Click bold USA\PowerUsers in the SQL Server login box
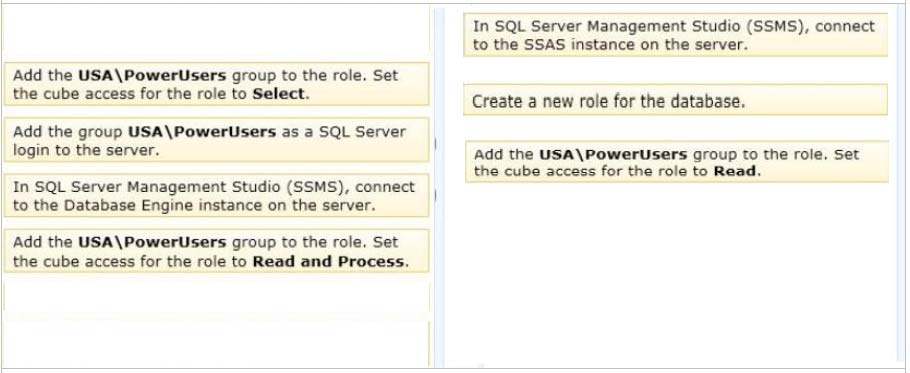The height and width of the screenshot is (373, 910). click(202, 132)
